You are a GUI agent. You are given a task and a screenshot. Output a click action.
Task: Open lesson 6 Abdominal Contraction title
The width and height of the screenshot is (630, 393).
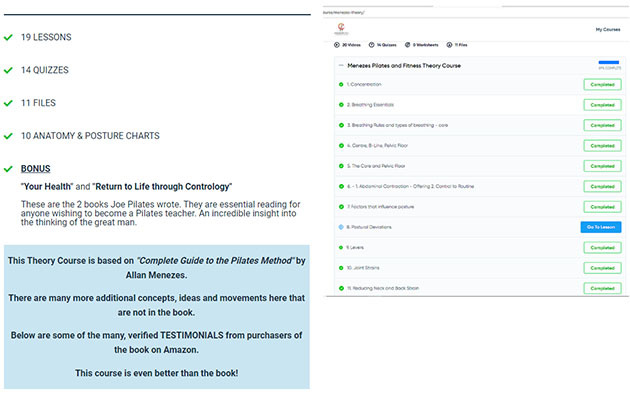(x=410, y=186)
